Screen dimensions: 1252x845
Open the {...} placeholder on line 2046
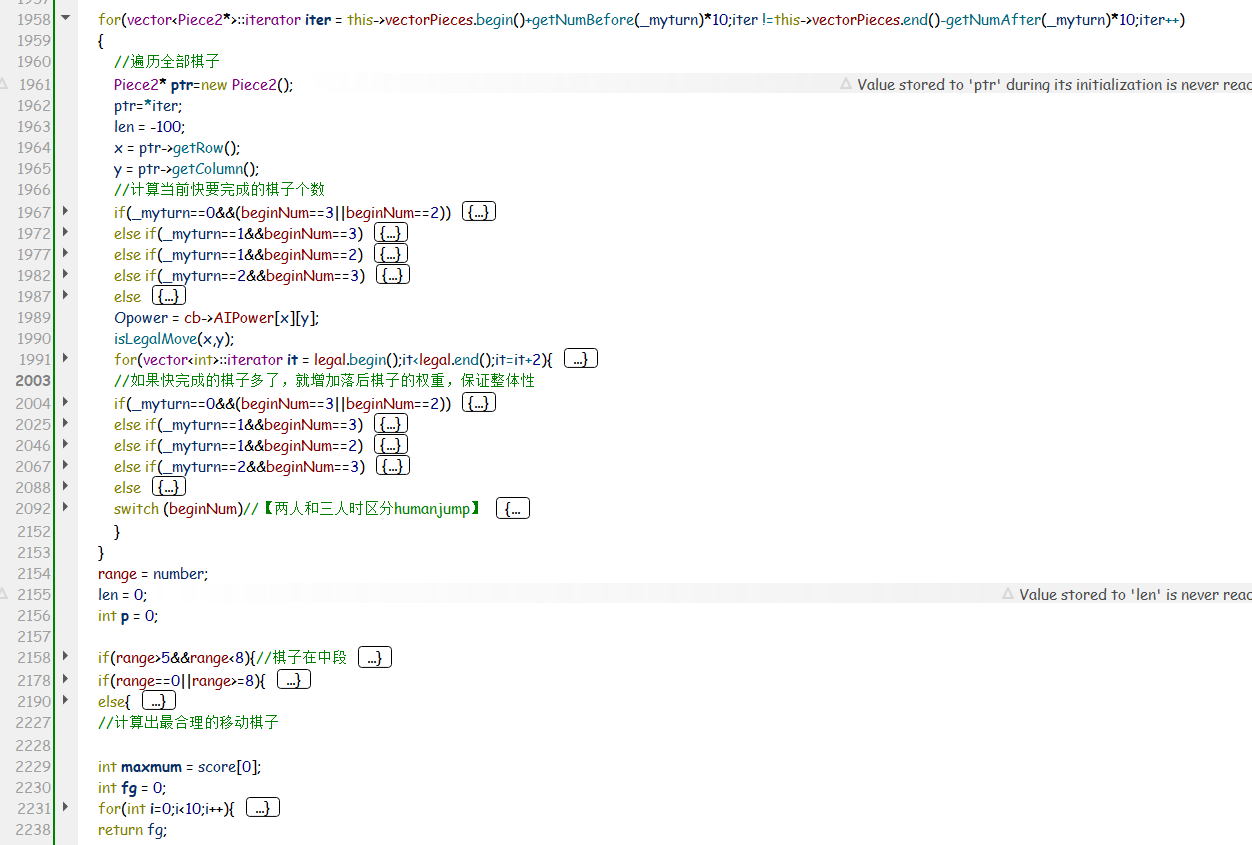point(391,445)
